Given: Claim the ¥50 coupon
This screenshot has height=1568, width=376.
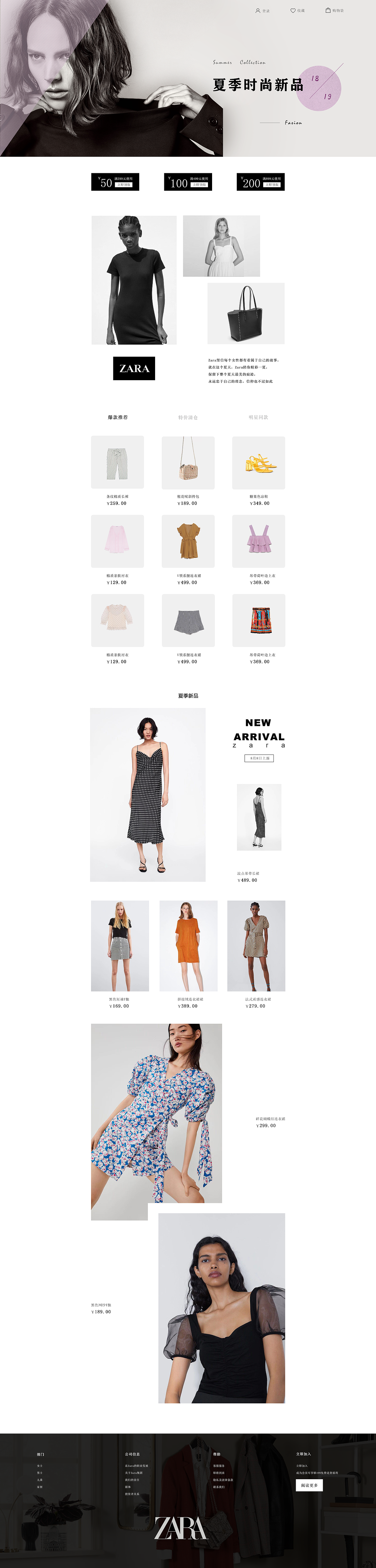Looking at the screenshot, I should [115, 182].
